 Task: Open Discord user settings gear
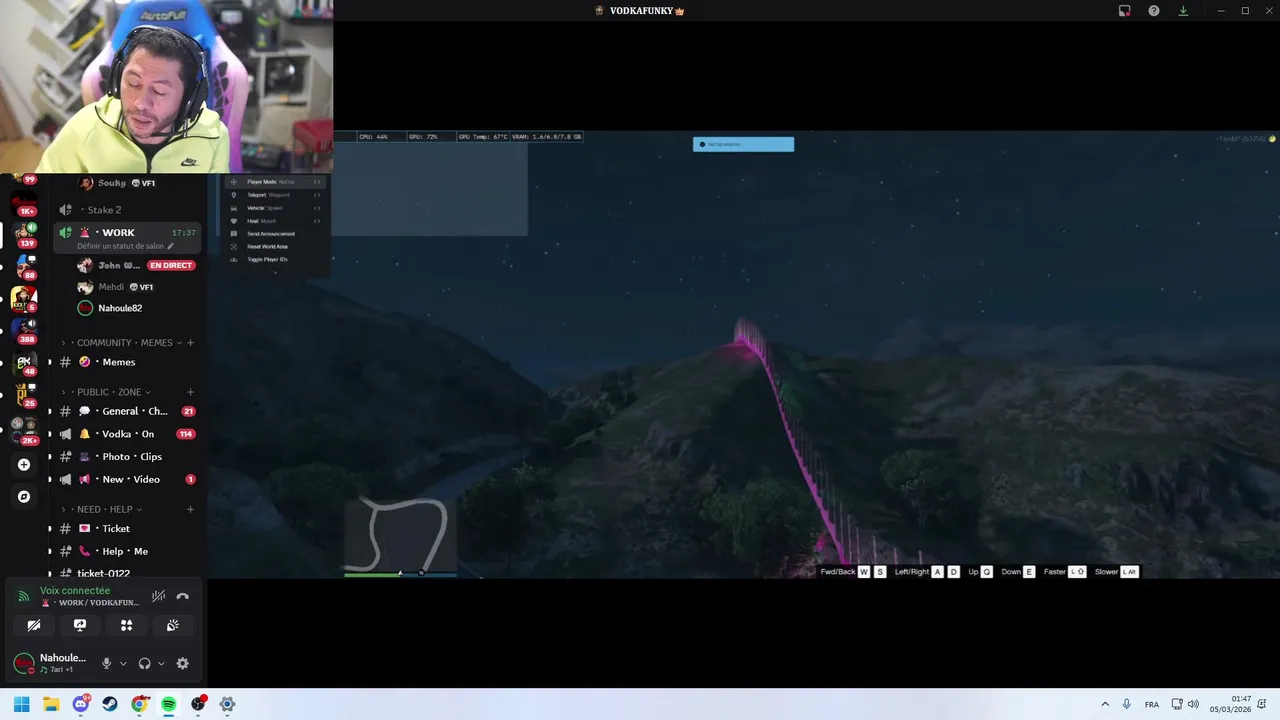coord(182,663)
